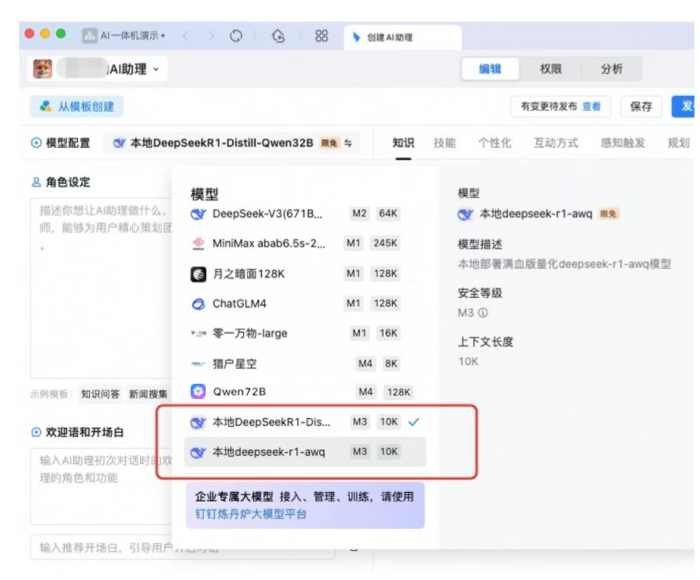The width and height of the screenshot is (700, 580).
Task: Select the MiniMax abab6.5s model icon
Action: coord(198,243)
